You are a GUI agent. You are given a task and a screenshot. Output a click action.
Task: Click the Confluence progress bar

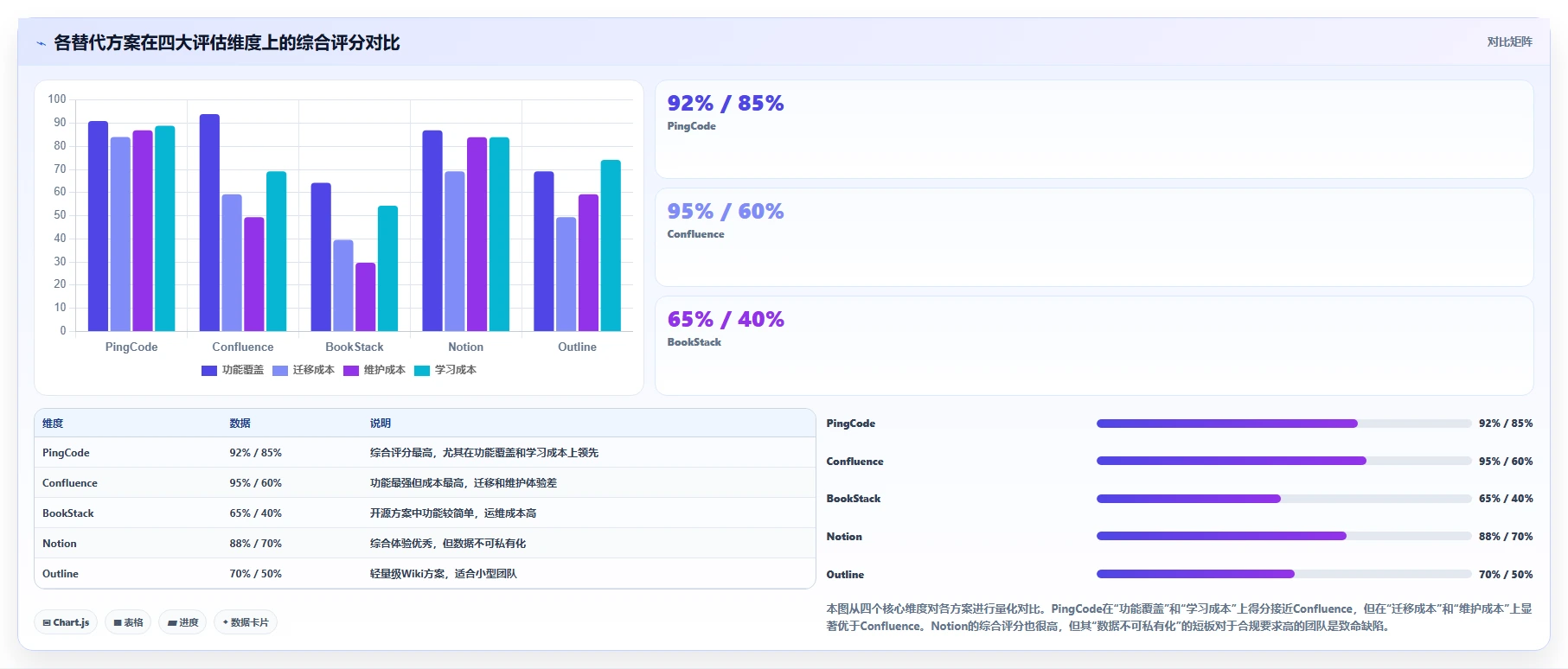click(x=1284, y=461)
